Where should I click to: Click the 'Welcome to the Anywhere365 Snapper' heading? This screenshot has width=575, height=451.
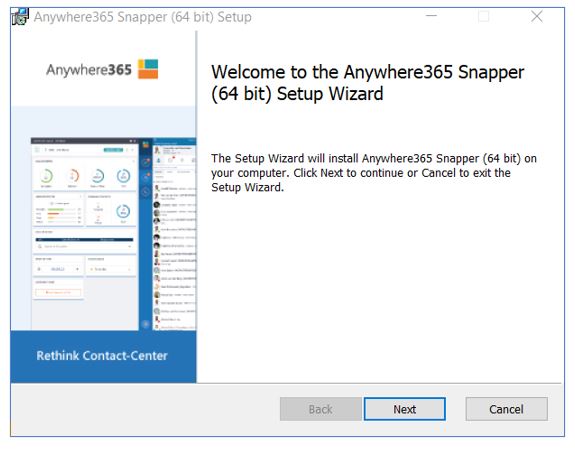[x=367, y=82]
